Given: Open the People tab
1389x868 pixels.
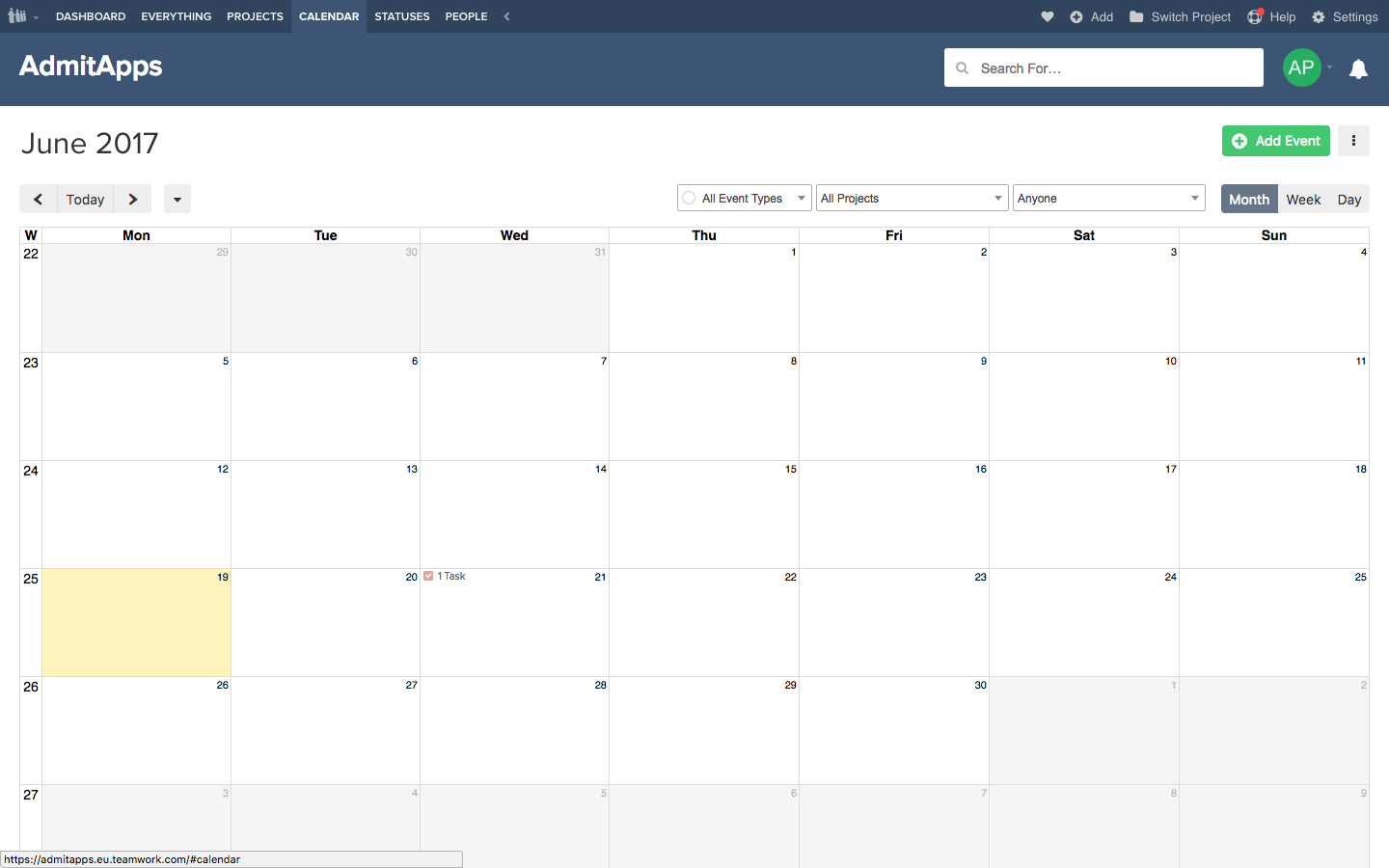Looking at the screenshot, I should 467,16.
